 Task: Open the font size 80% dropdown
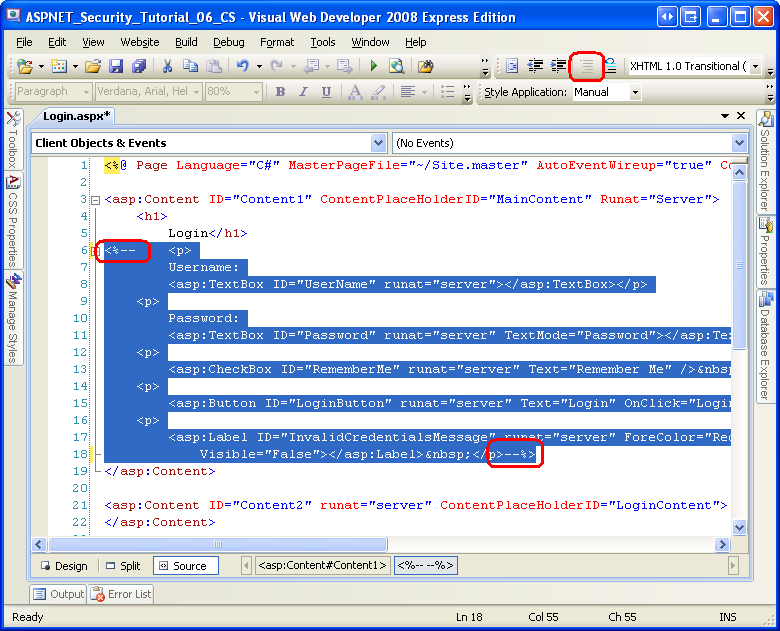click(256, 92)
